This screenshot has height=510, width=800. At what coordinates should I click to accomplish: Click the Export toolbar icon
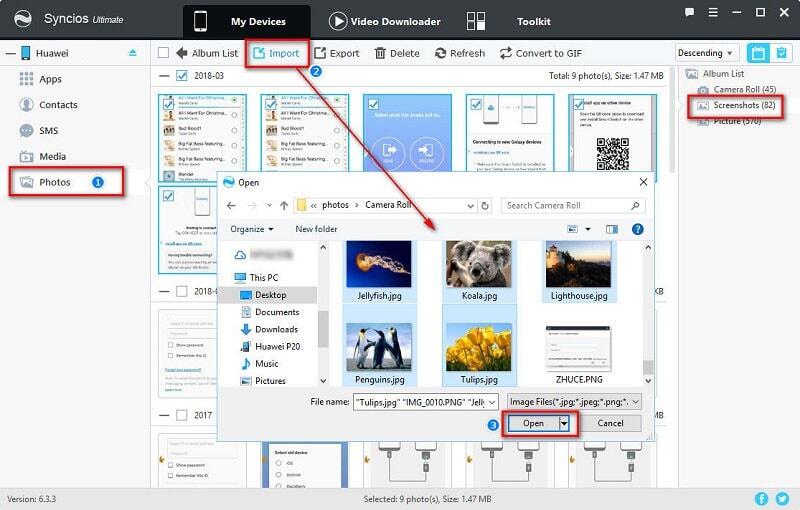pos(321,53)
